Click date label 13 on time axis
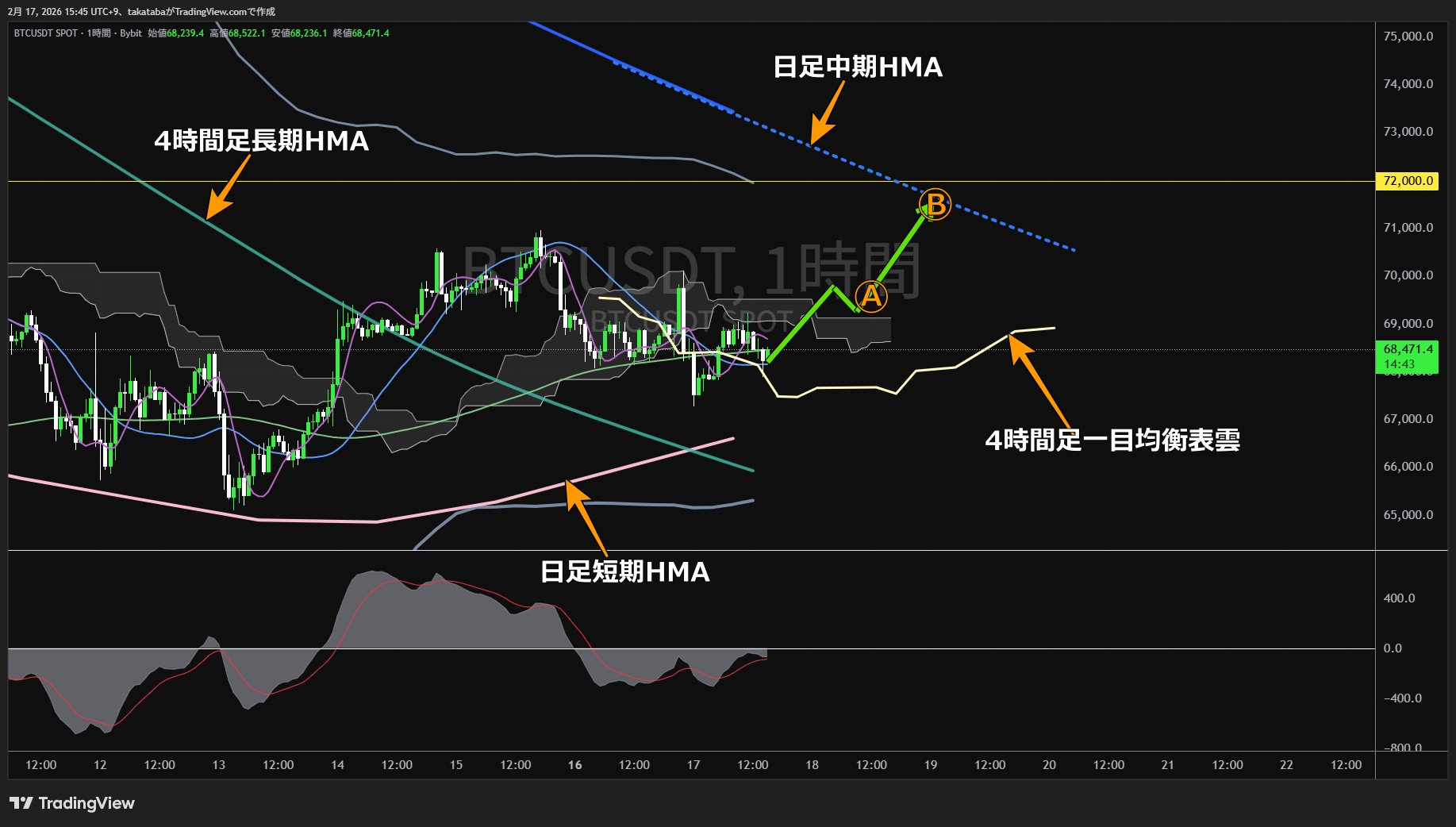 tap(219, 765)
